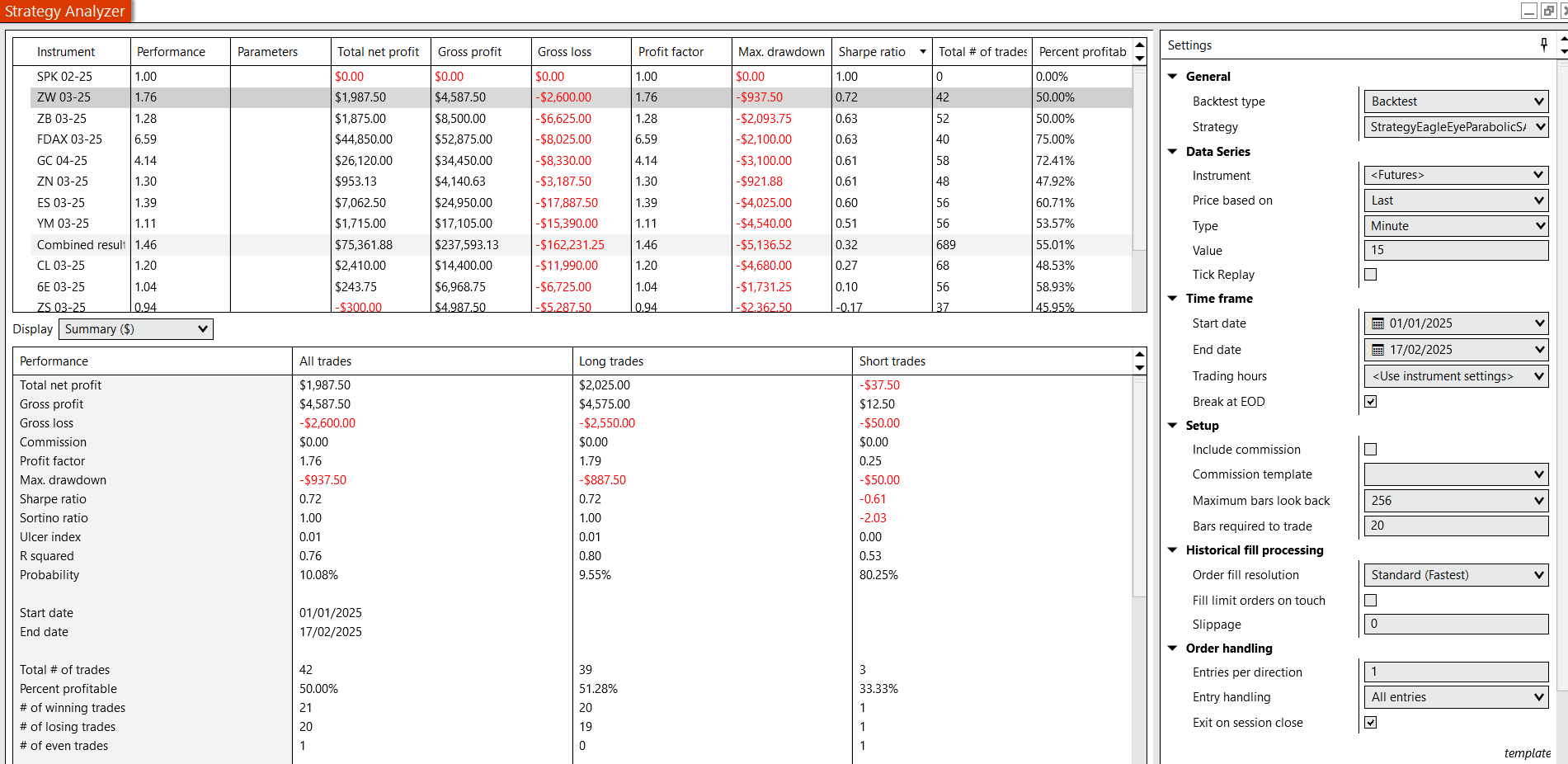
Task: Disable Exit on session close checkbox
Action: click(x=1371, y=723)
